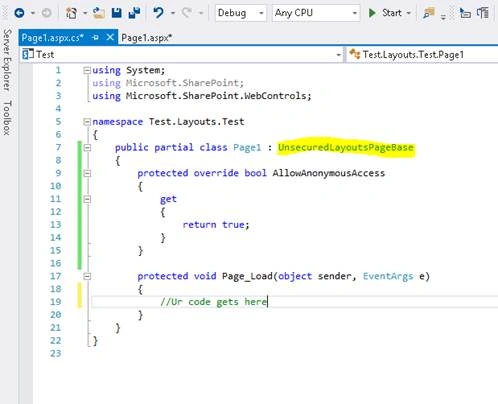The height and width of the screenshot is (404, 498).
Task: Click the Page1 class name in code
Action: click(x=247, y=147)
